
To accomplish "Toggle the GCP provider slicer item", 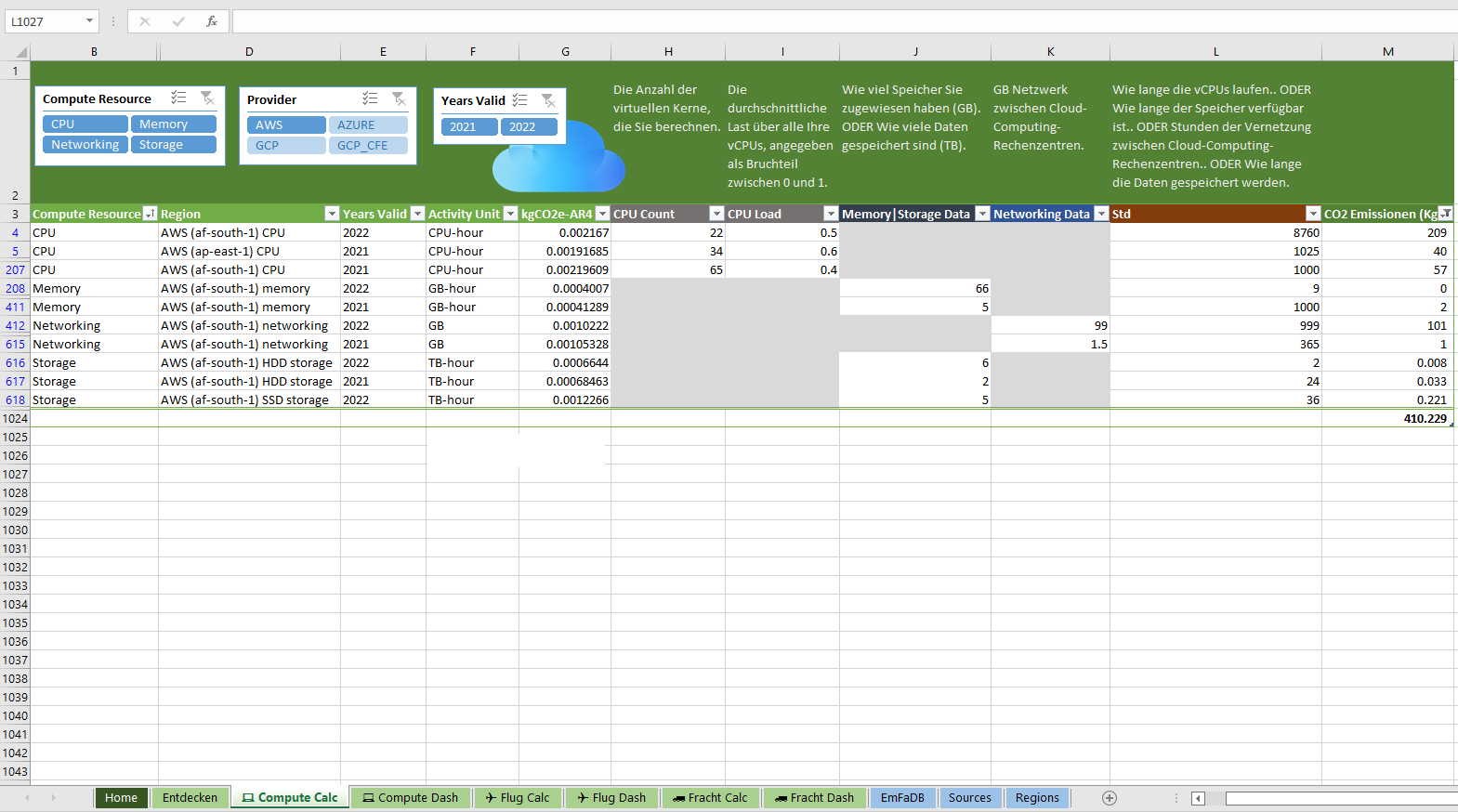I will 286,145.
